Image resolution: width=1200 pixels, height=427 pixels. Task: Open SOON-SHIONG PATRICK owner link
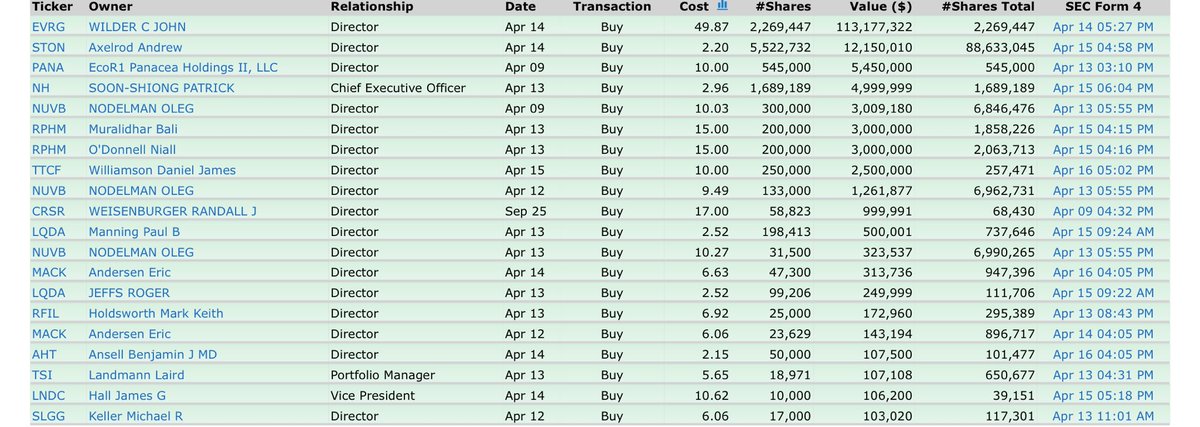[162, 88]
